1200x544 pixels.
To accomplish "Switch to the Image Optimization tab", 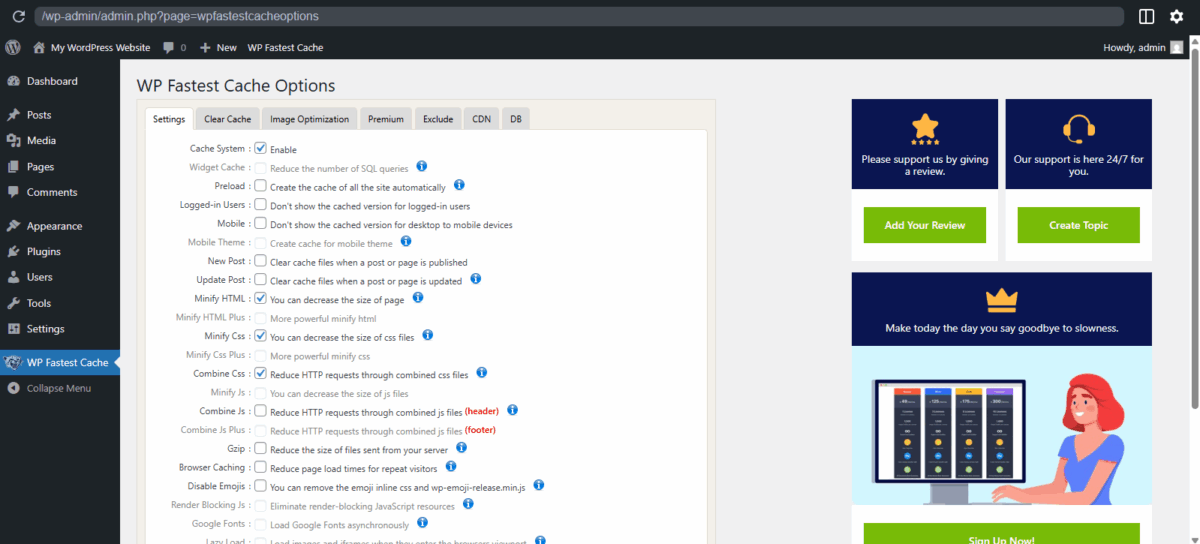I will point(309,119).
